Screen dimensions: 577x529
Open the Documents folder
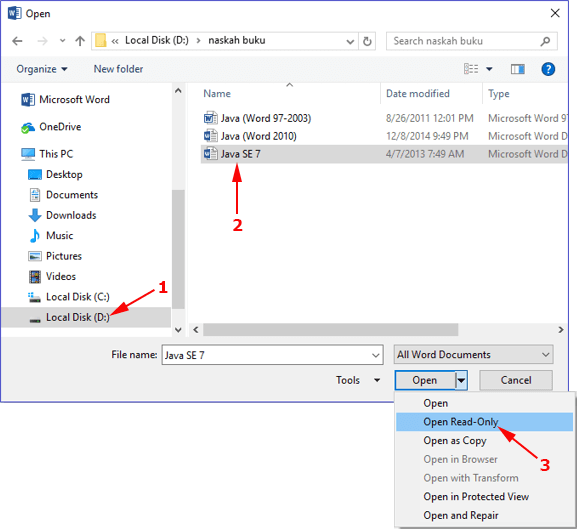tap(63, 195)
